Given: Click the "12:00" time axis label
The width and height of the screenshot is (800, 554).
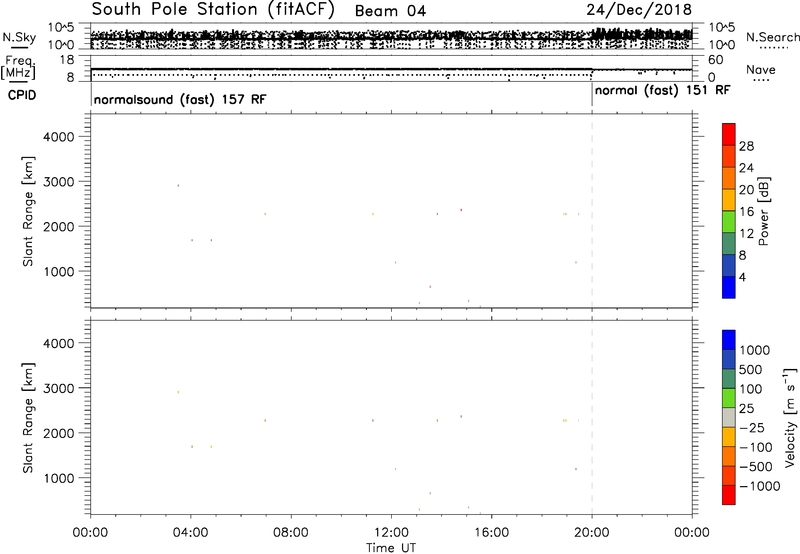Looking at the screenshot, I should point(391,533).
